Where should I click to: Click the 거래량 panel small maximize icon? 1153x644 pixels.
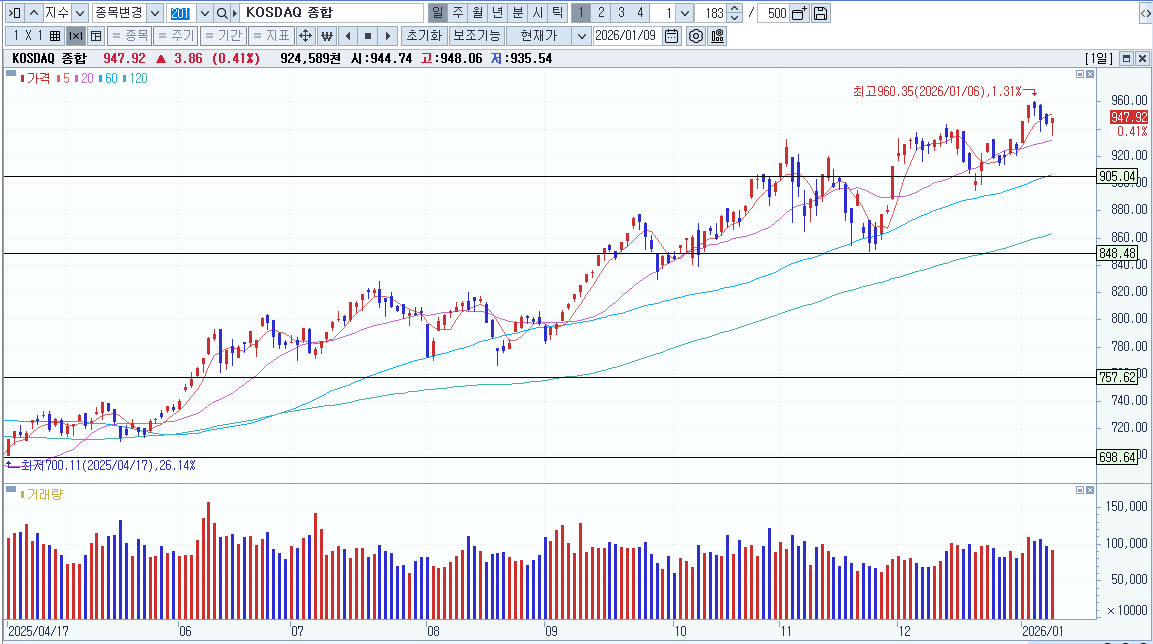tap(1080, 490)
